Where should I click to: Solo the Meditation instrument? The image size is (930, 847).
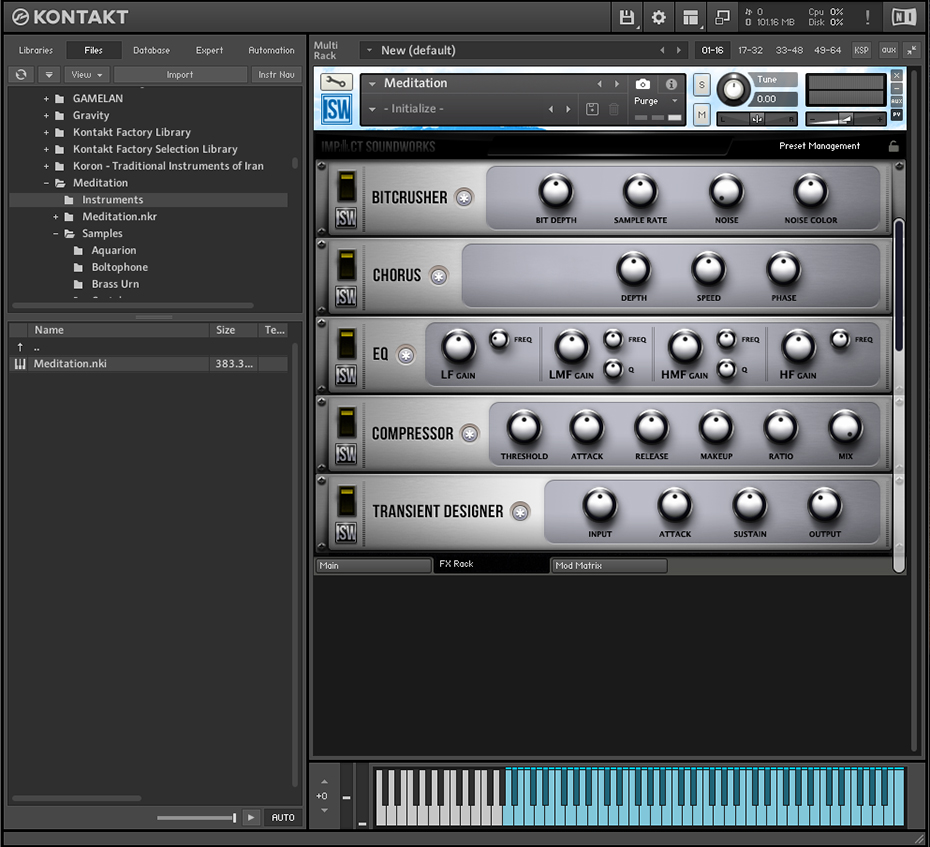[x=702, y=85]
